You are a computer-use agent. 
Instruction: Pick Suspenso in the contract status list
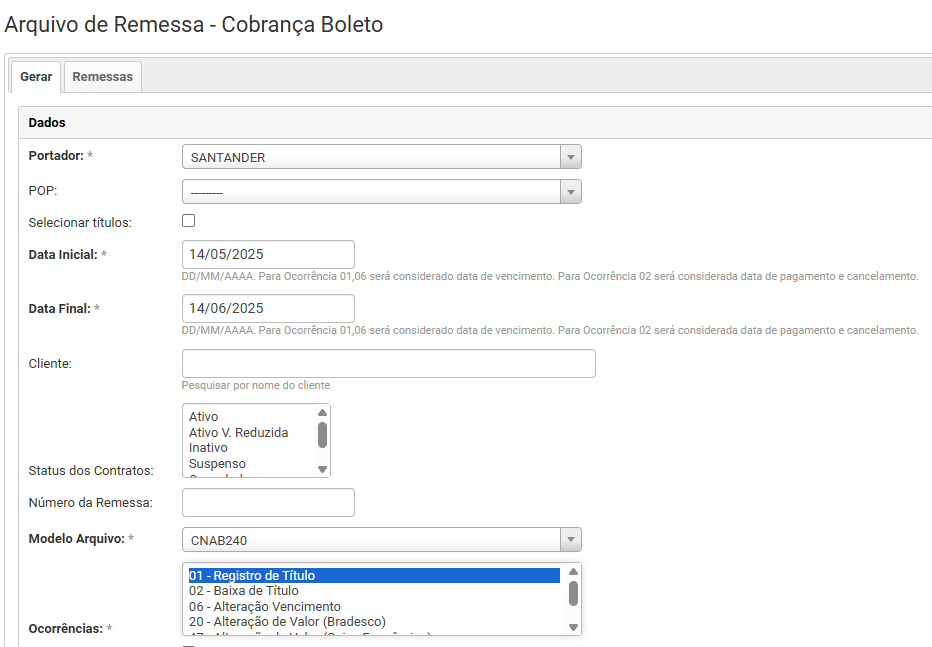pos(217,464)
